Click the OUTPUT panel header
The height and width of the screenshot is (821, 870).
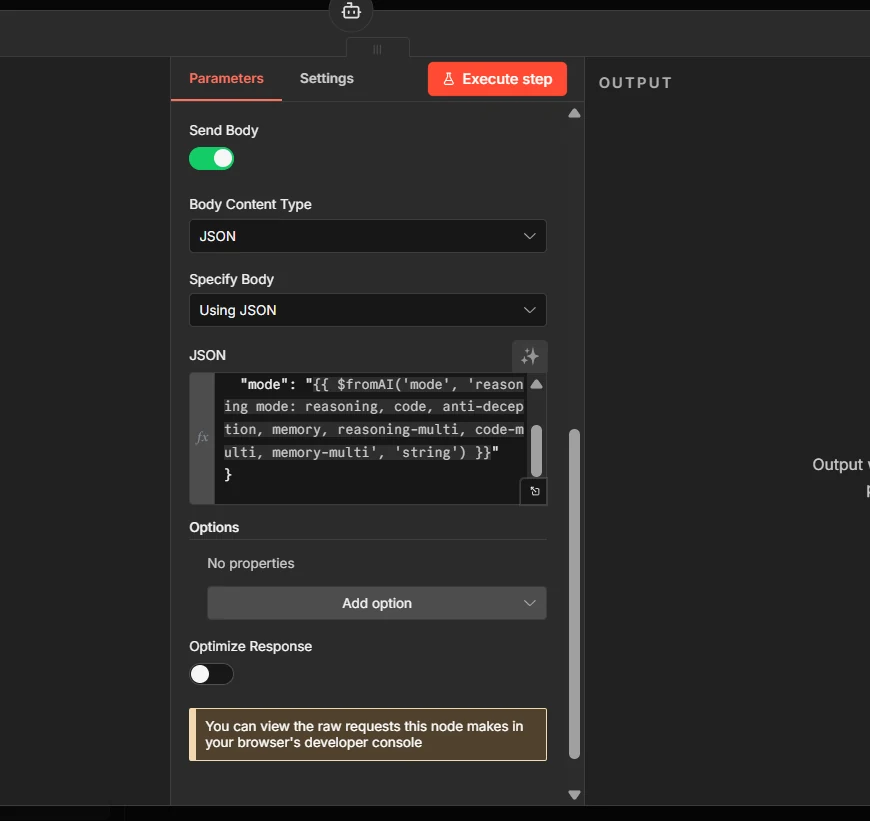point(635,83)
